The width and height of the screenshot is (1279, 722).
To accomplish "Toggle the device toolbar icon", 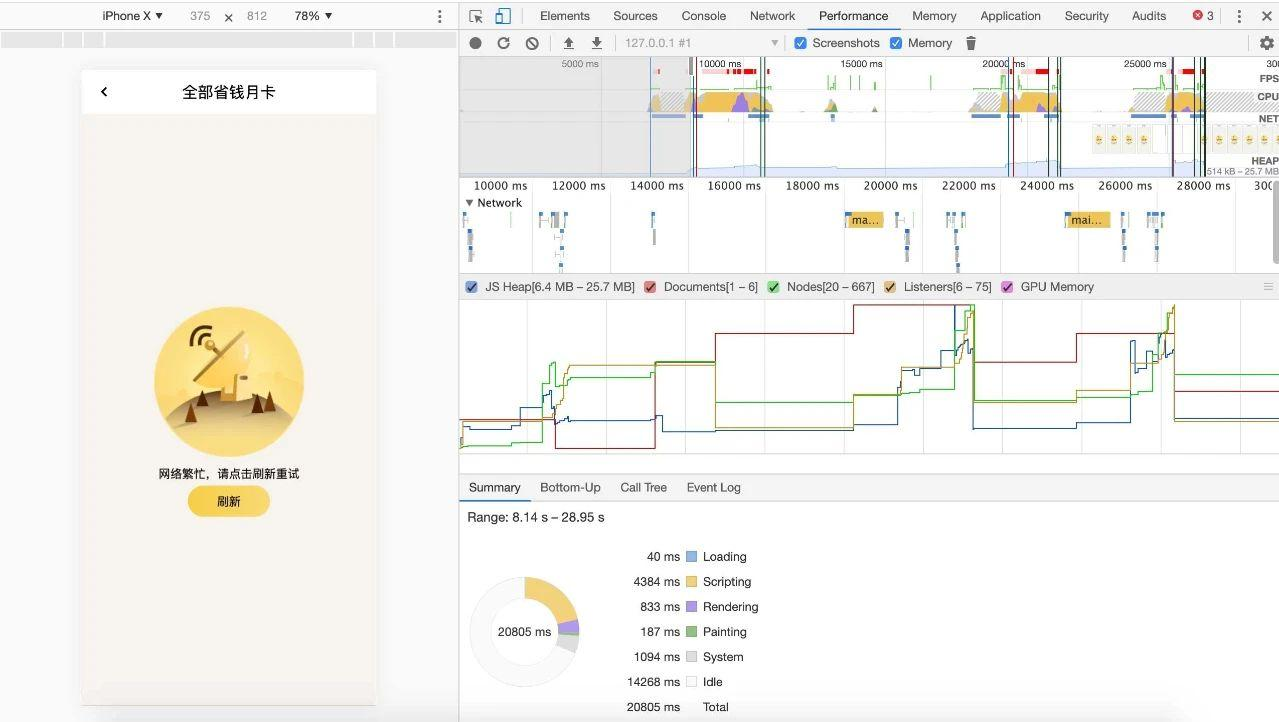I will (503, 16).
